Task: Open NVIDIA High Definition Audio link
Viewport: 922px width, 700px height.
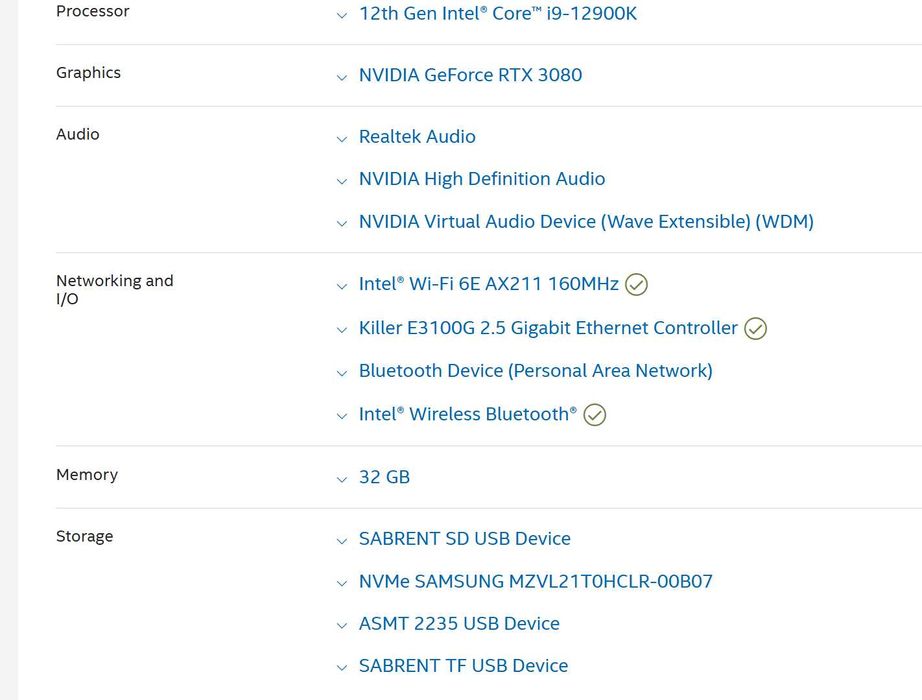Action: tap(482, 179)
